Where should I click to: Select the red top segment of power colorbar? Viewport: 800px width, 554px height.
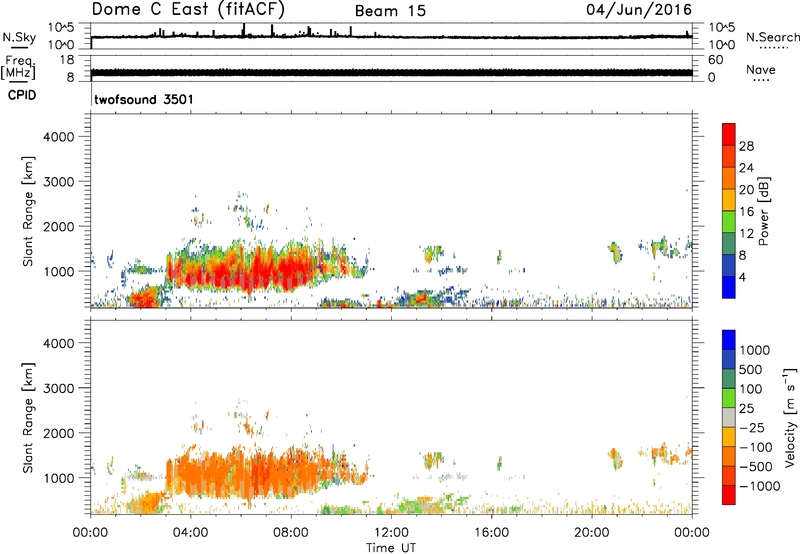(x=729, y=135)
